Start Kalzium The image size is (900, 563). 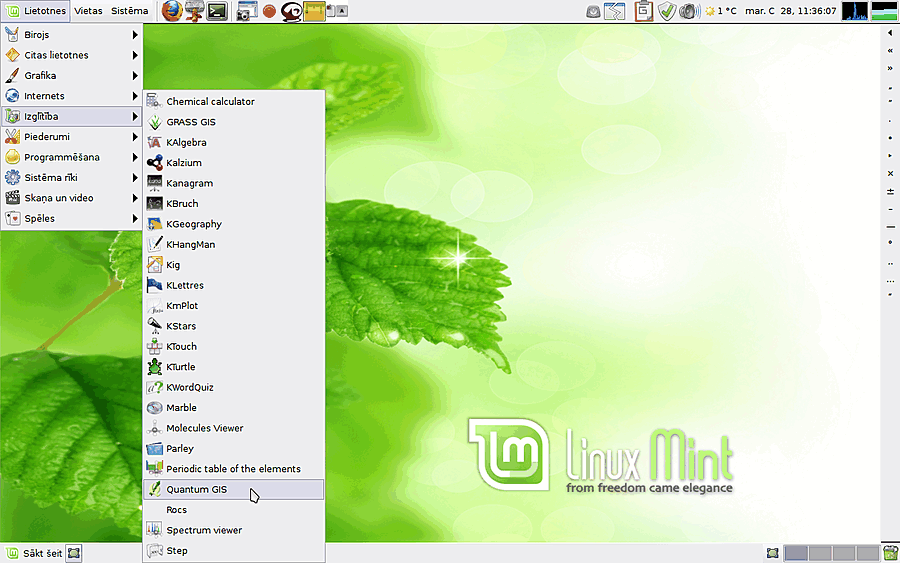pyautogui.click(x=234, y=163)
